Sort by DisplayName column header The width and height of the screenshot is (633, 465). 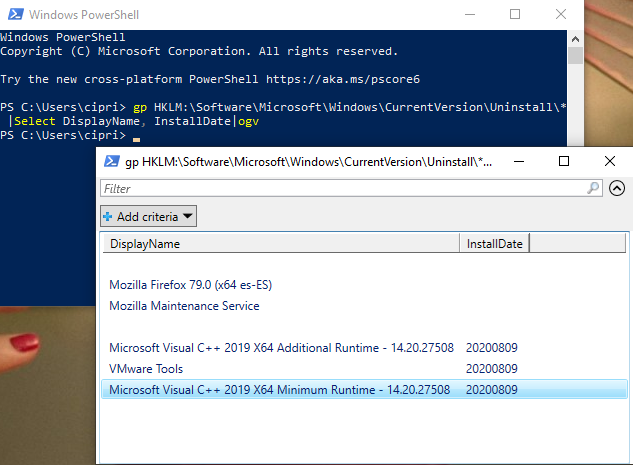281,244
